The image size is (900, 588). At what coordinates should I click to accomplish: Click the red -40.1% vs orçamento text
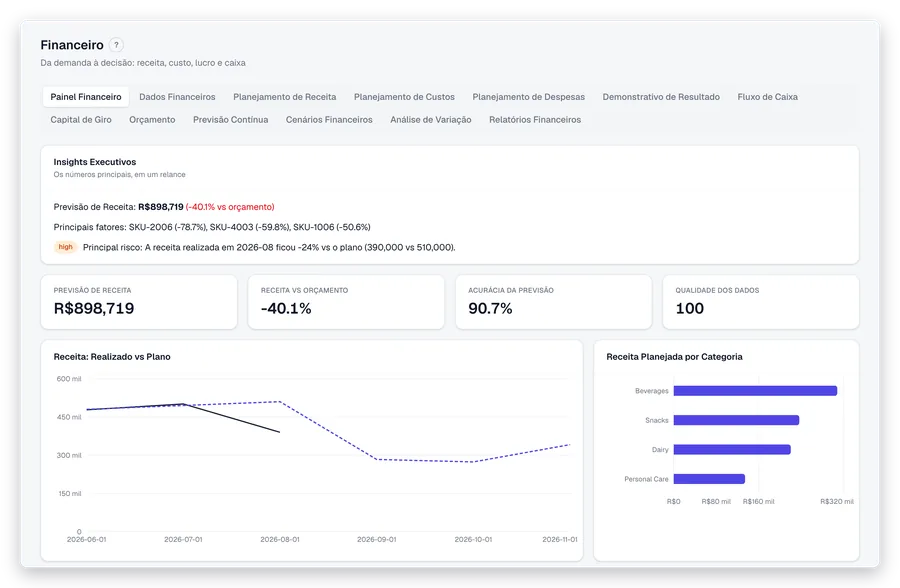230,207
